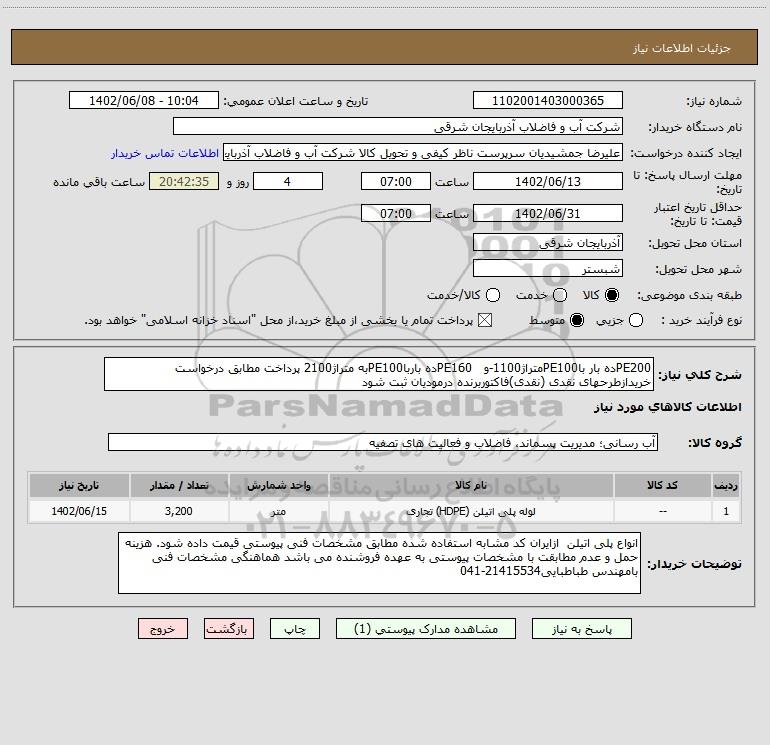
Task: Click the announcement date field 1402/06/08 - 10:04
Action: coord(144,100)
